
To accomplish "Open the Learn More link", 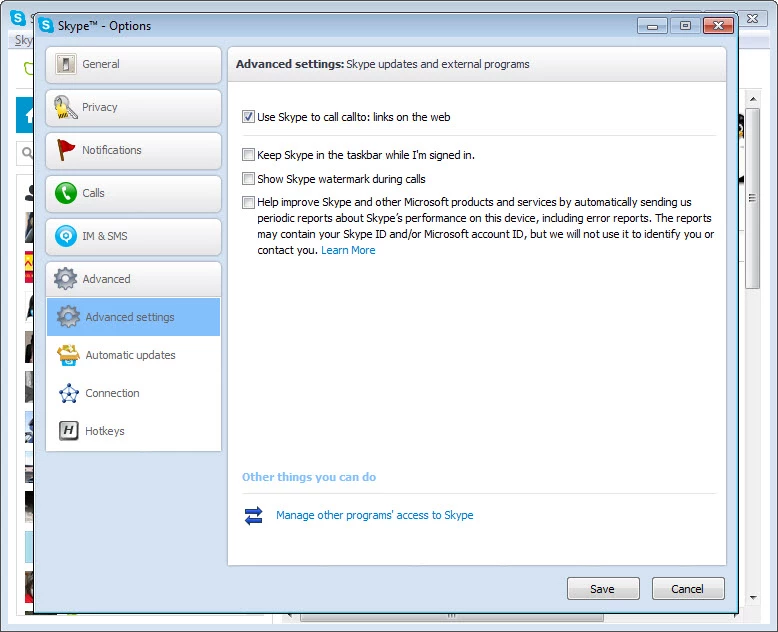I will [x=348, y=250].
